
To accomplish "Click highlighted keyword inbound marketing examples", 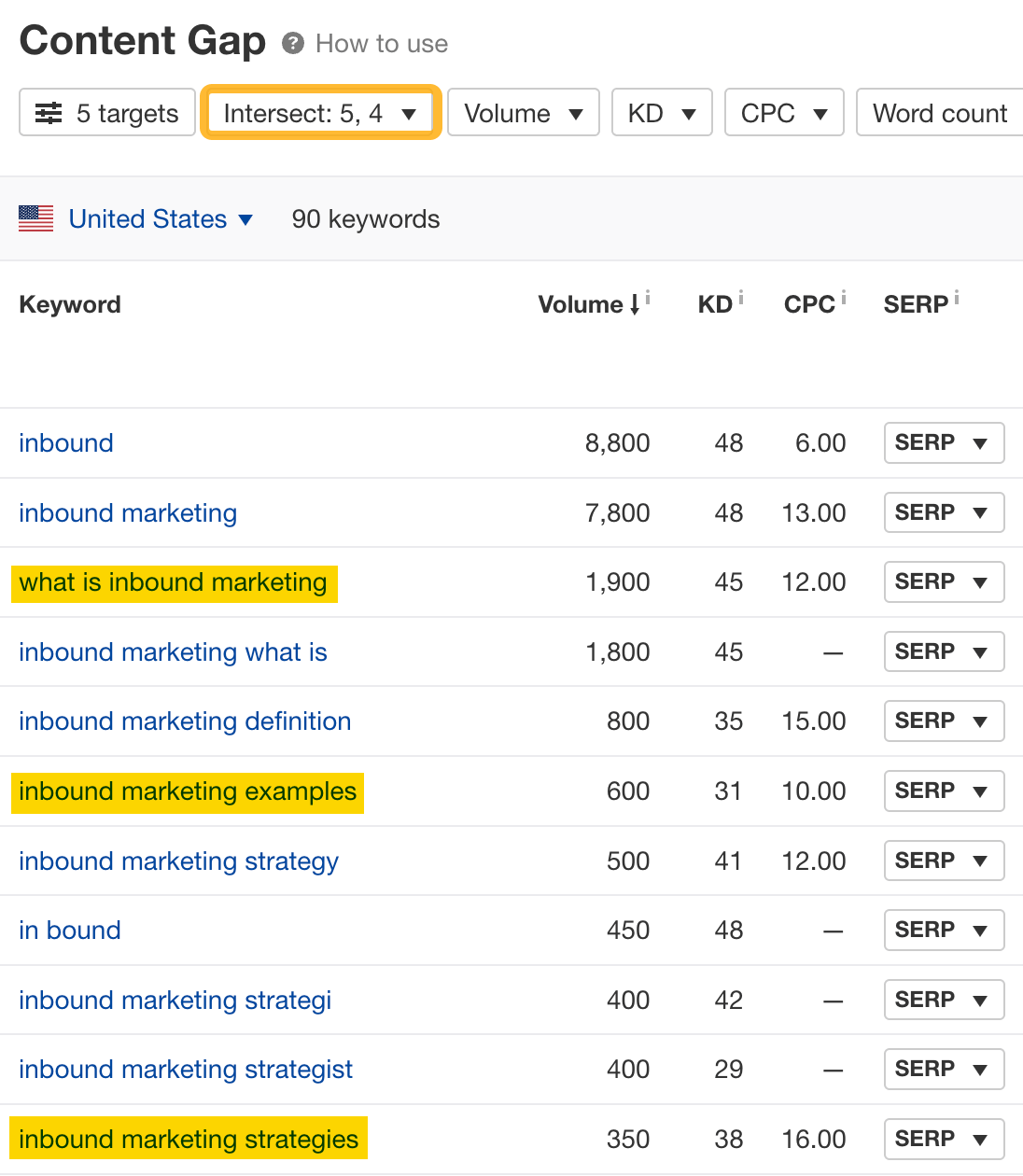I will click(187, 791).
